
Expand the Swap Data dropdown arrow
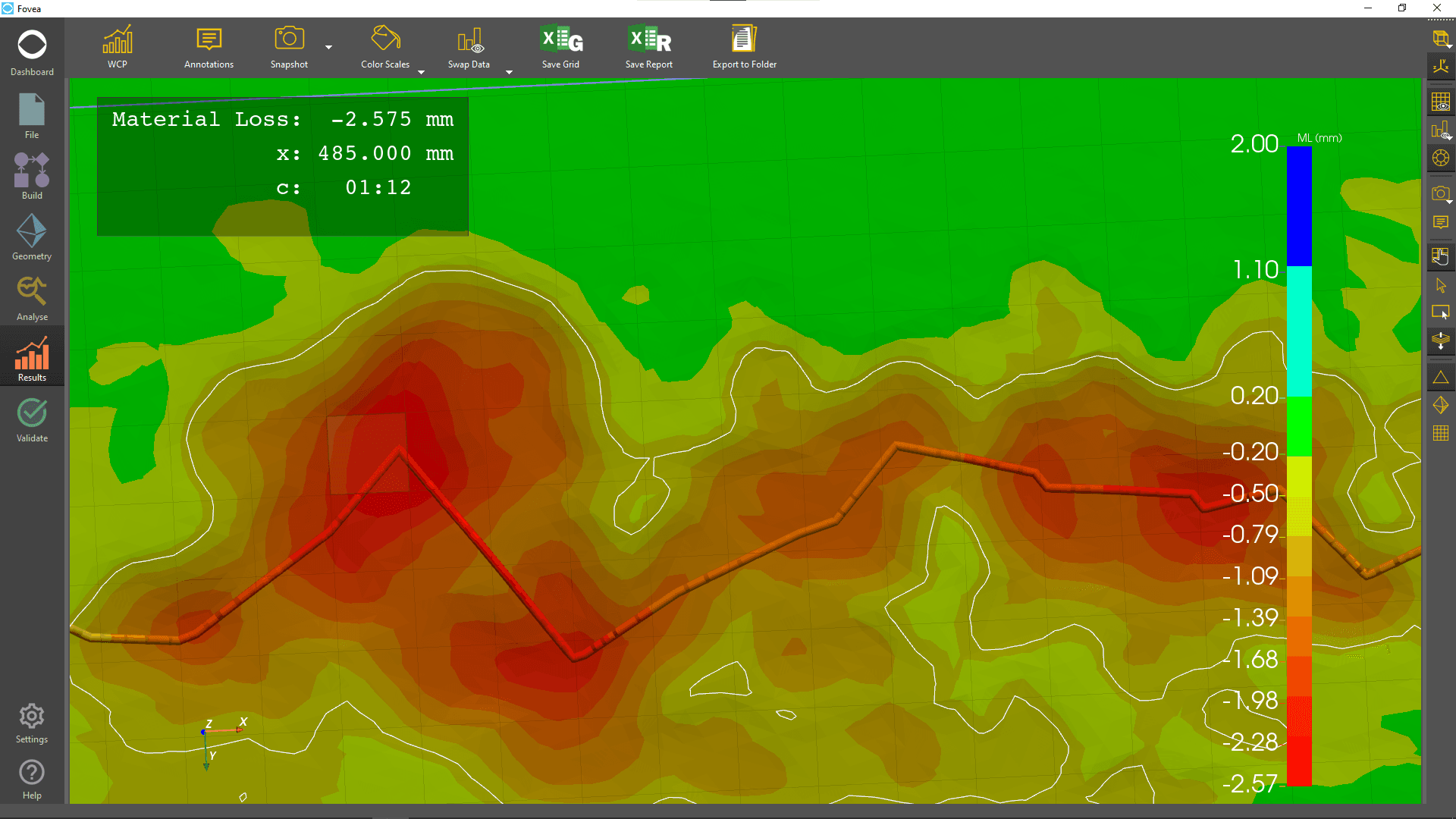coord(509,72)
